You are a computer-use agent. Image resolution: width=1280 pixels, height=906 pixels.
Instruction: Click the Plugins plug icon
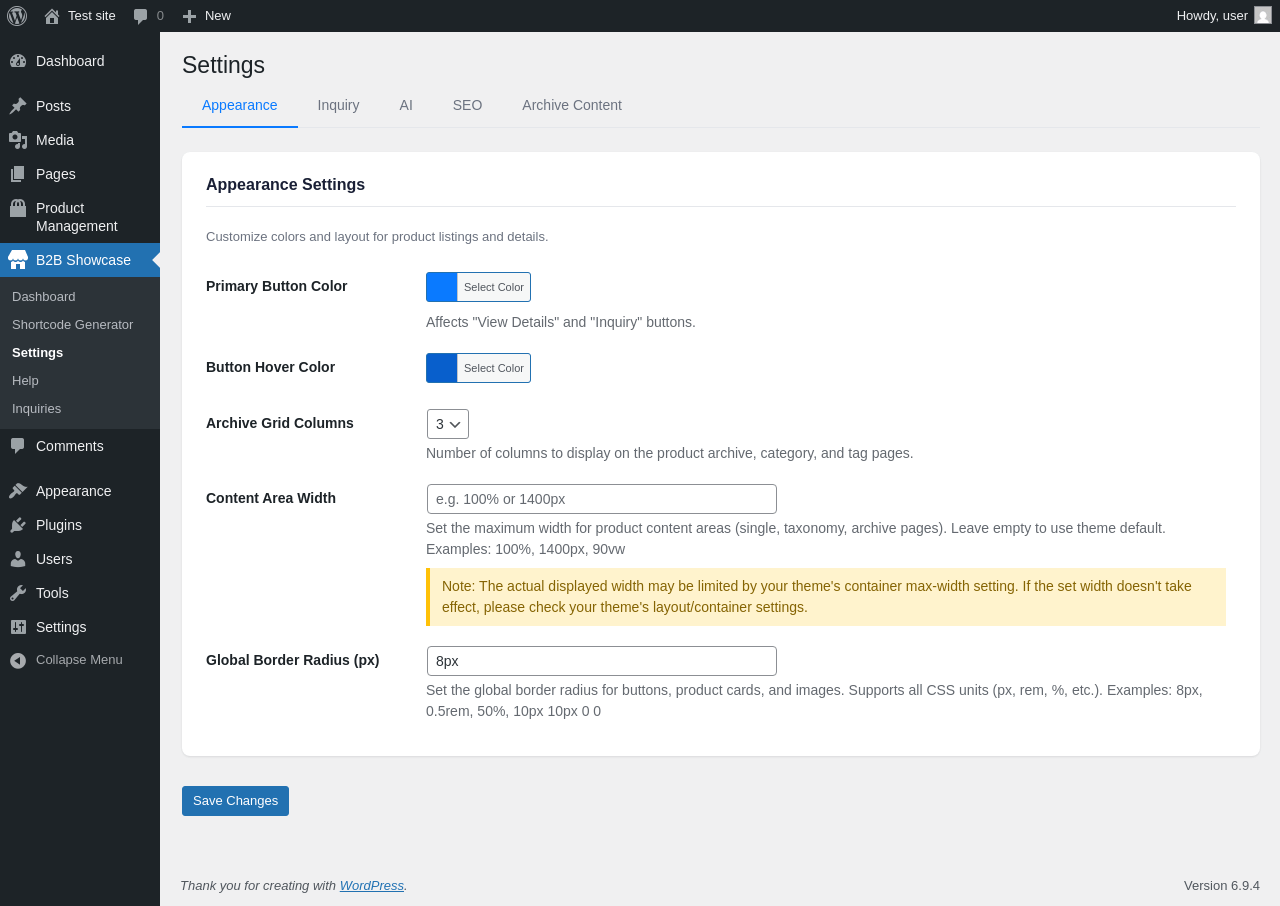coord(18,525)
